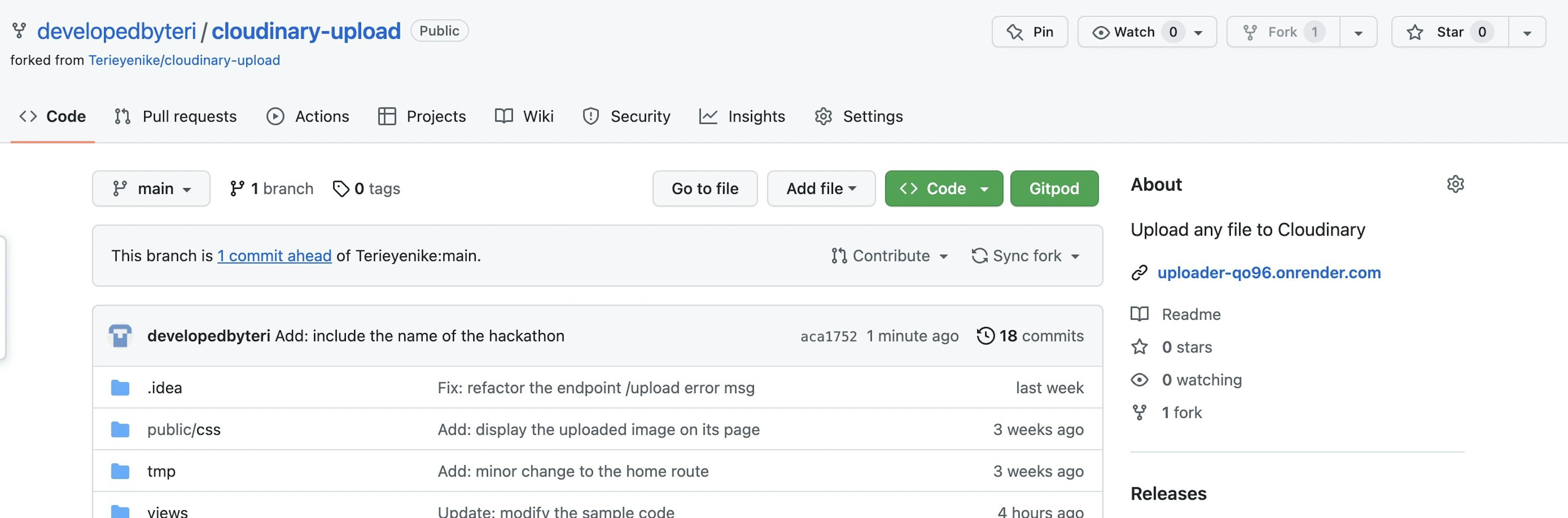This screenshot has width=1568, height=518.
Task: Open latest commit message about the hackathon
Action: [x=419, y=336]
